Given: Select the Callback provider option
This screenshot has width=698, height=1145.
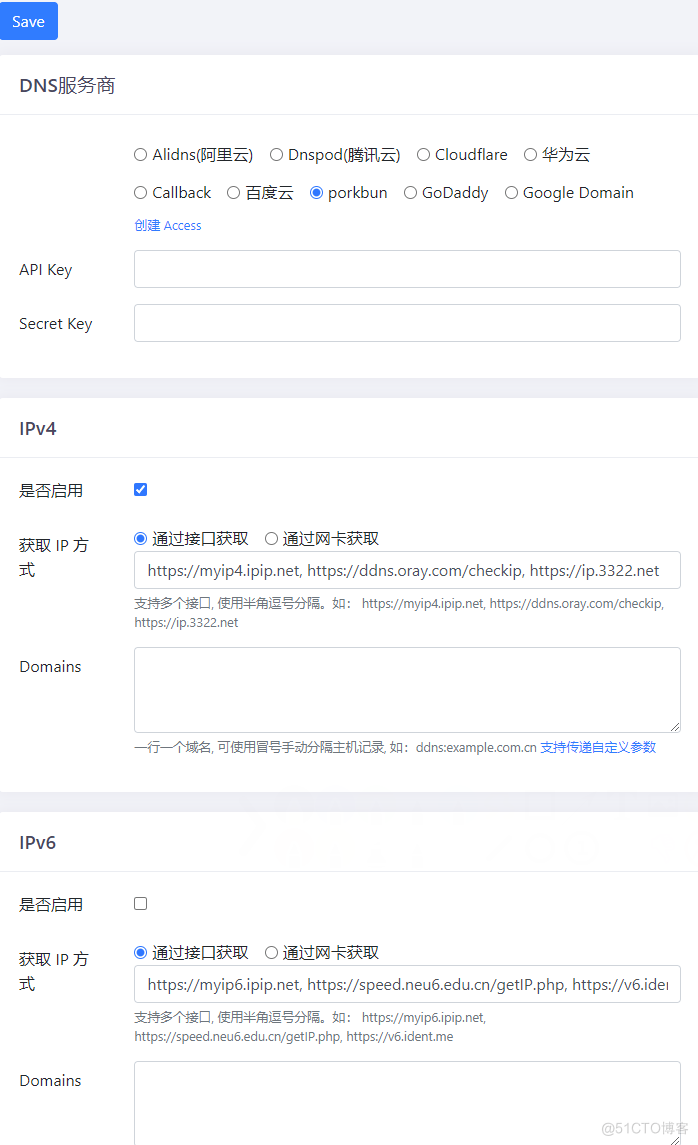Looking at the screenshot, I should pos(141,193).
